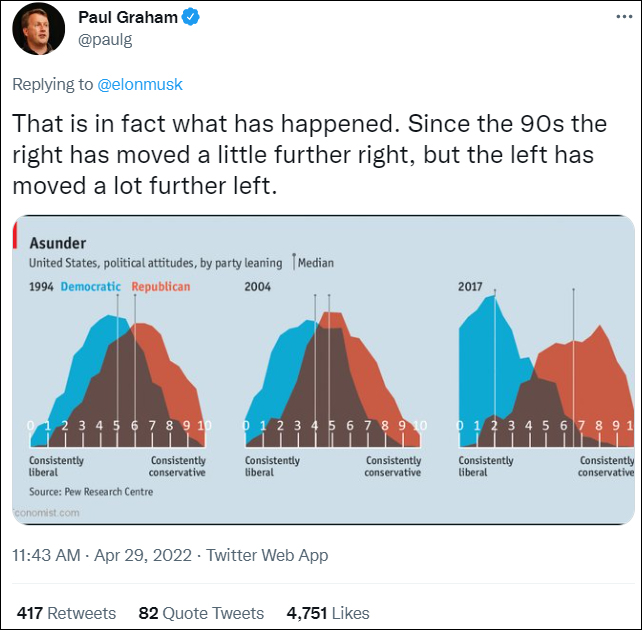Click the @paulg handle
This screenshot has width=642, height=630.
click(x=105, y=39)
